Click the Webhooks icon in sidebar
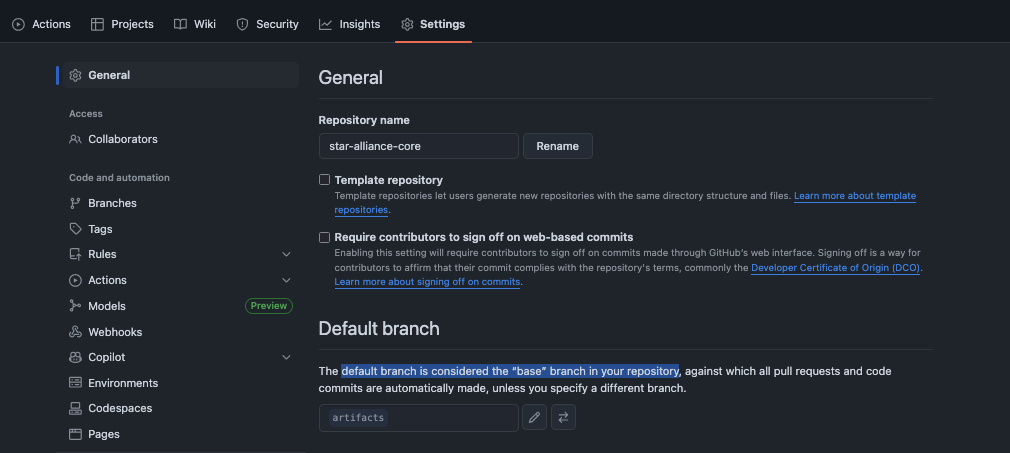 (x=75, y=332)
